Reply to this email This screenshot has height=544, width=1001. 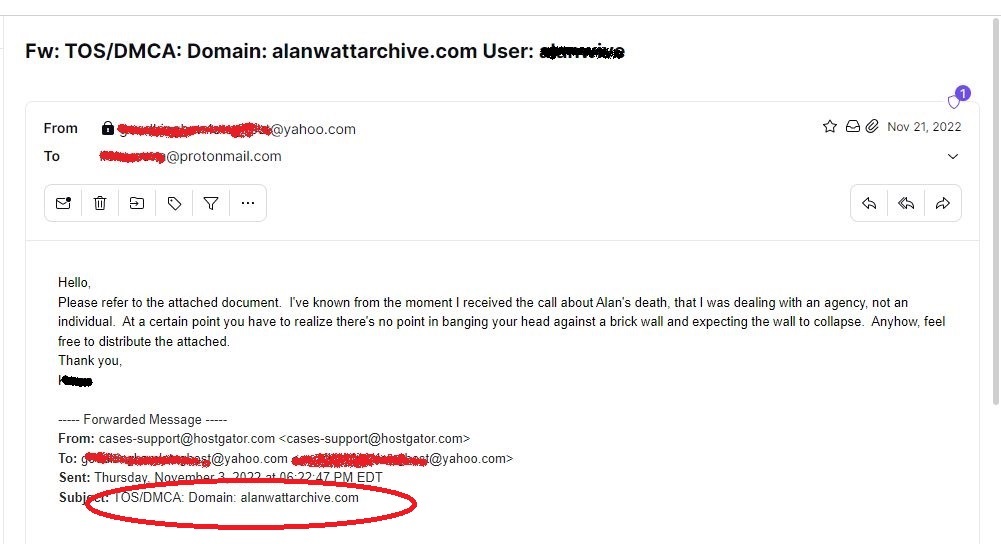(x=869, y=203)
